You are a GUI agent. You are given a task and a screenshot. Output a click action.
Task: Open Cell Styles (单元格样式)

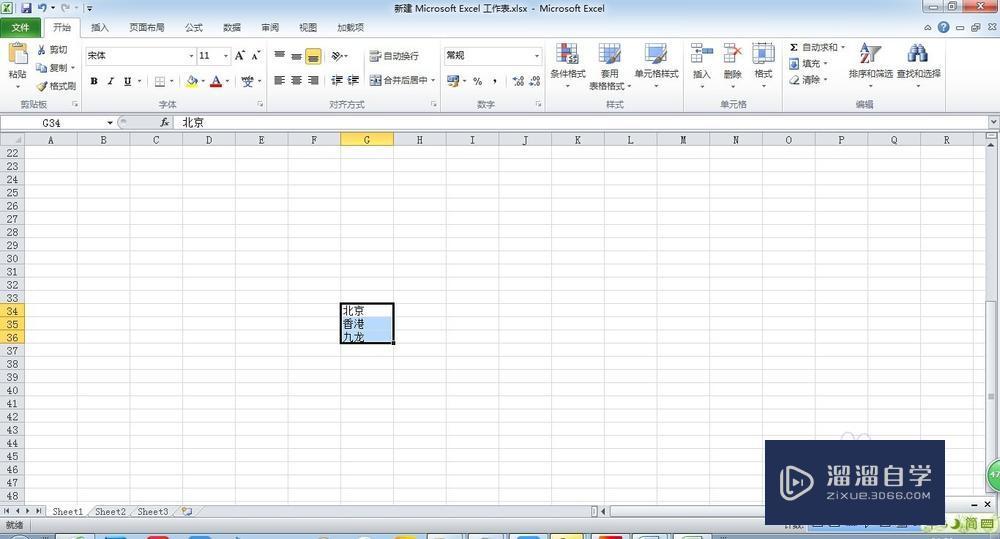[x=656, y=64]
